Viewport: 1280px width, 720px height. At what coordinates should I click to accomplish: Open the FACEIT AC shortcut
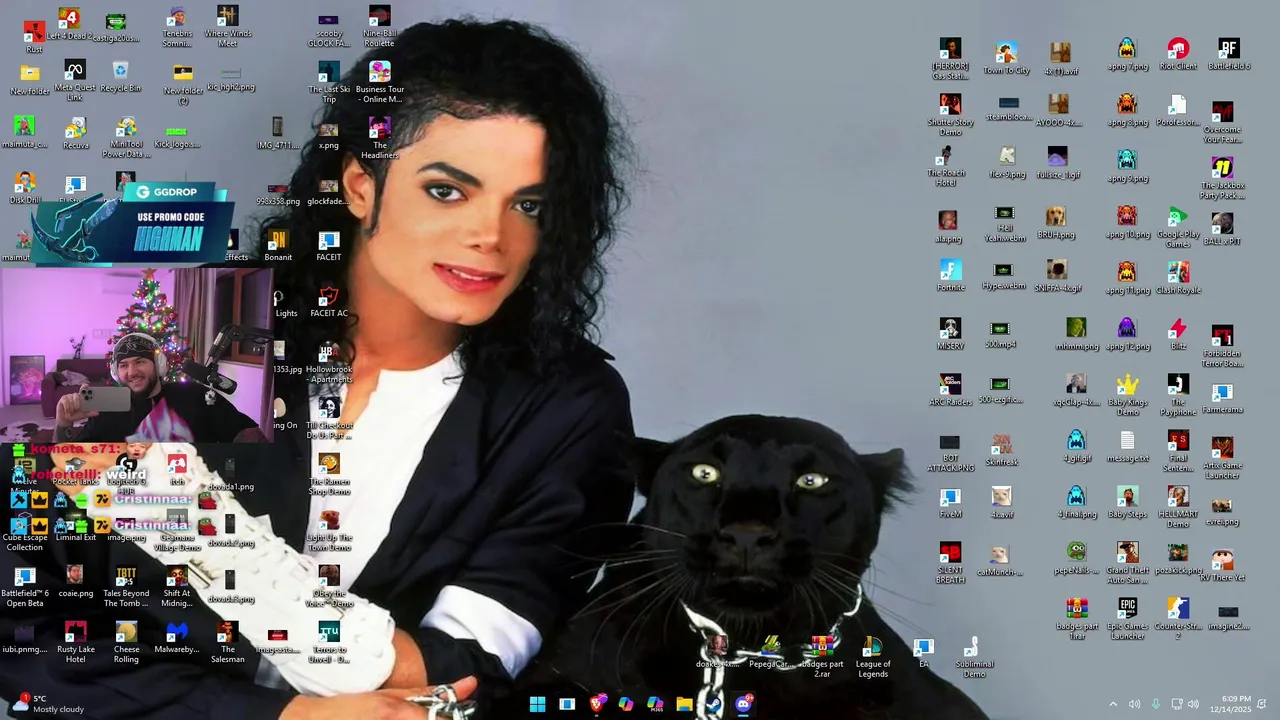[329, 302]
